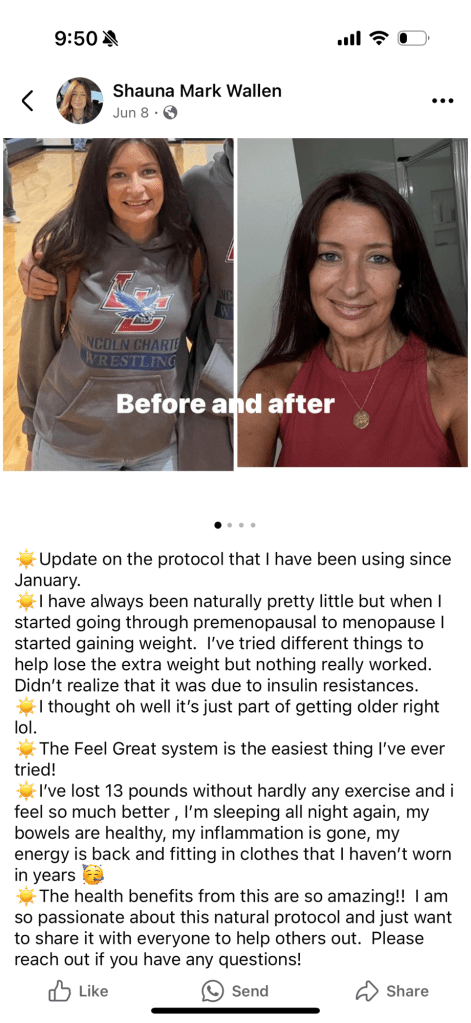Select the first carousel page dot
Viewport: 471px width, 1023px height.
[x=218, y=525]
